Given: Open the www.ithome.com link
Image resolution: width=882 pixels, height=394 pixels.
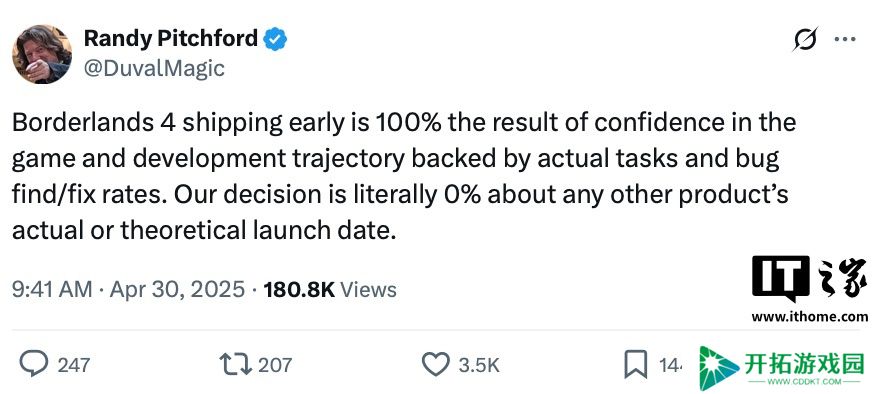Looking at the screenshot, I should 809,317.
